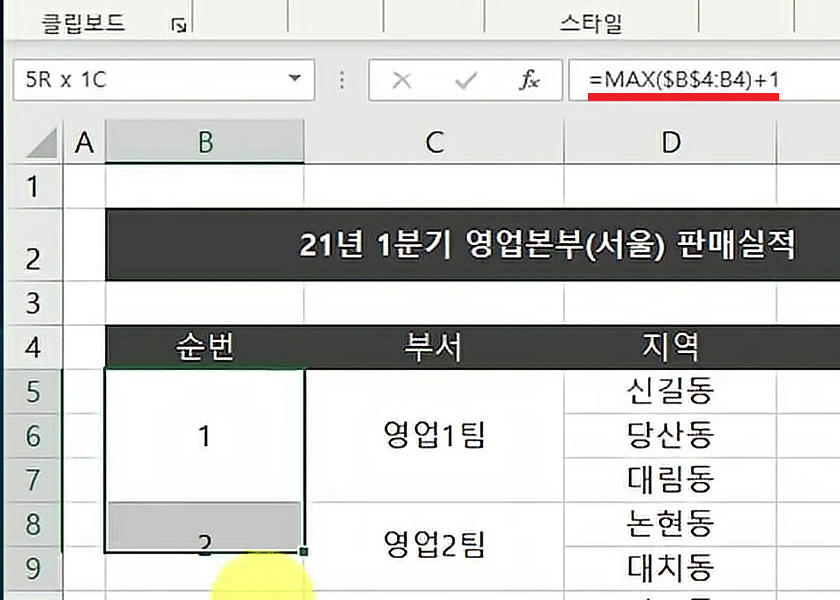This screenshot has width=840, height=600.
Task: Select row 7 header
Action: (x=33, y=479)
